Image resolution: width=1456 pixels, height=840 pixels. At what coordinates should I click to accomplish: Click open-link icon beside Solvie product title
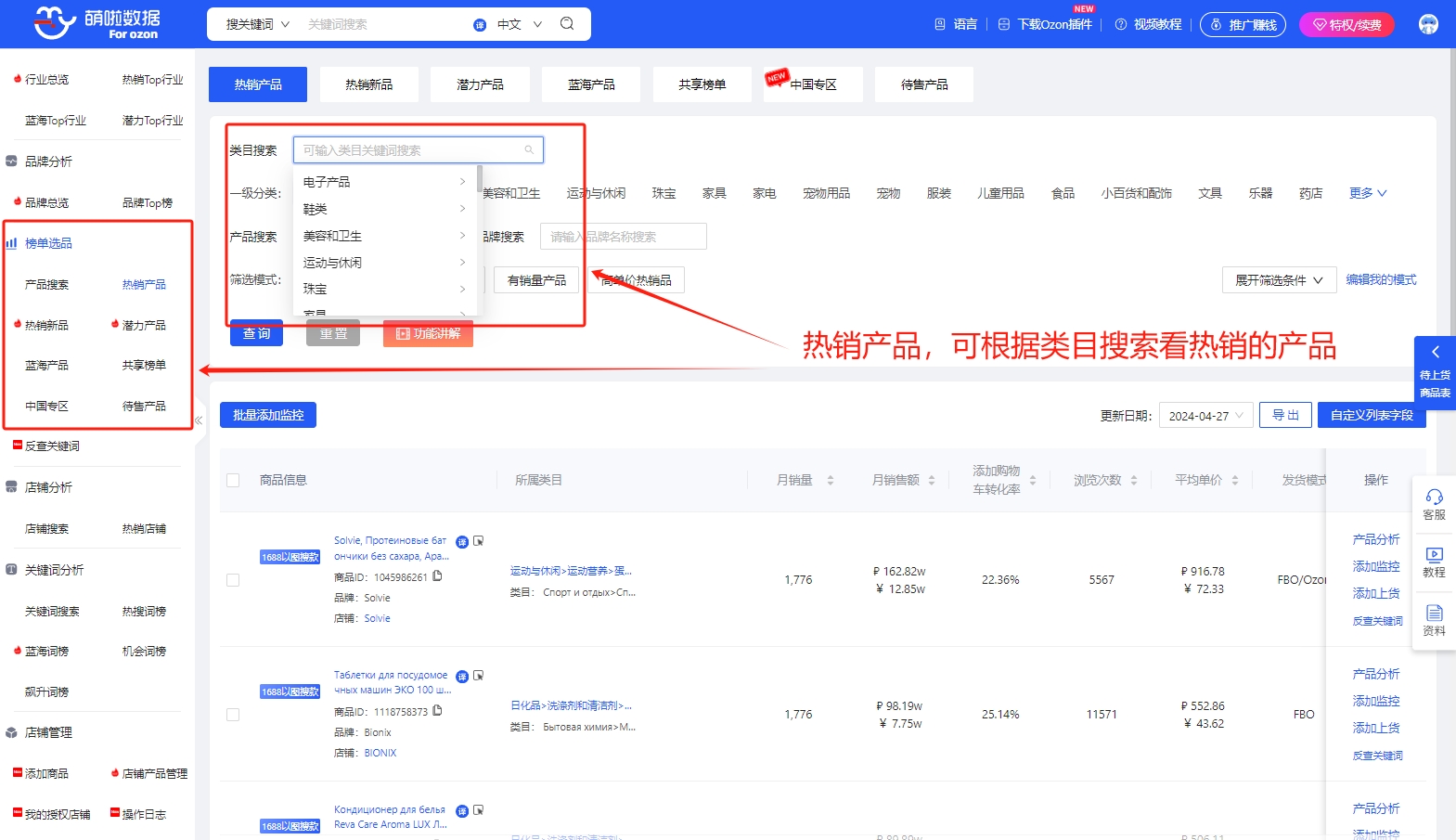pyautogui.click(x=479, y=541)
